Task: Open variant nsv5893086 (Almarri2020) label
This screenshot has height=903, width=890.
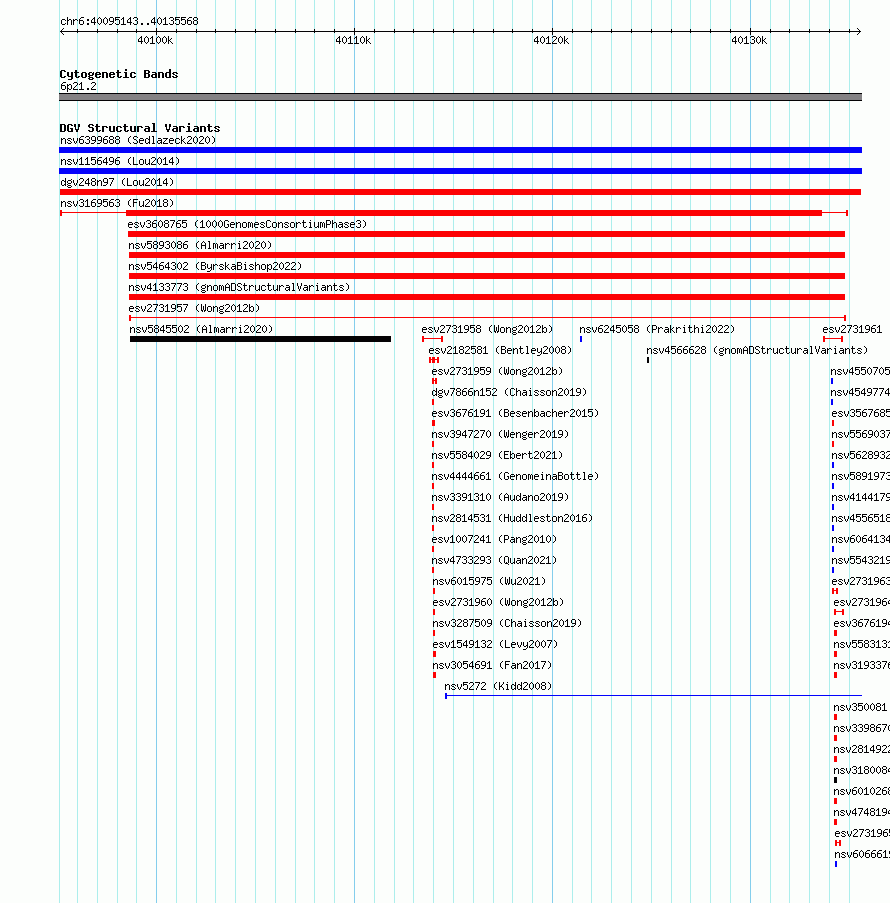Action: coord(200,245)
